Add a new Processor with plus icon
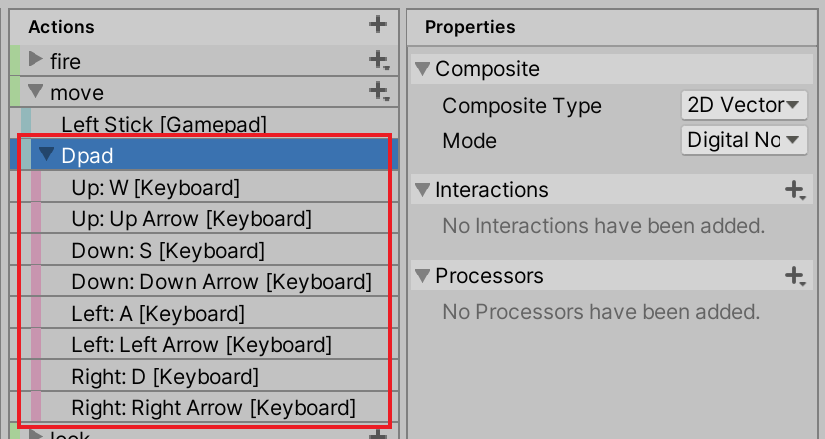The height and width of the screenshot is (439, 825). click(x=795, y=275)
